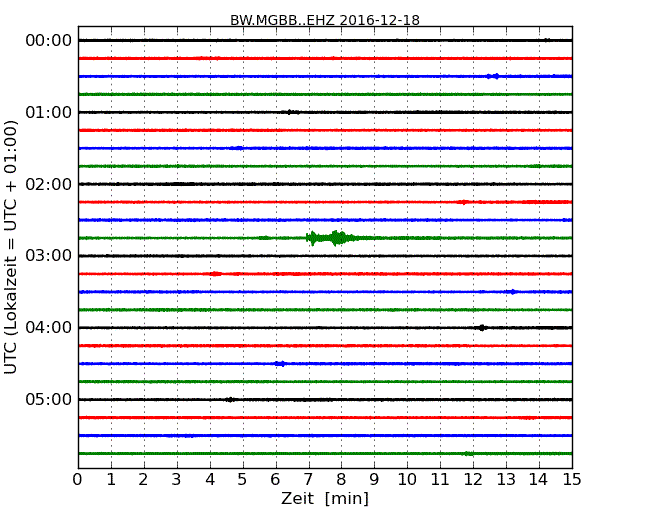The height and width of the screenshot is (520, 650).
Task: Click the x-axis tick label 4
Action: (210, 480)
